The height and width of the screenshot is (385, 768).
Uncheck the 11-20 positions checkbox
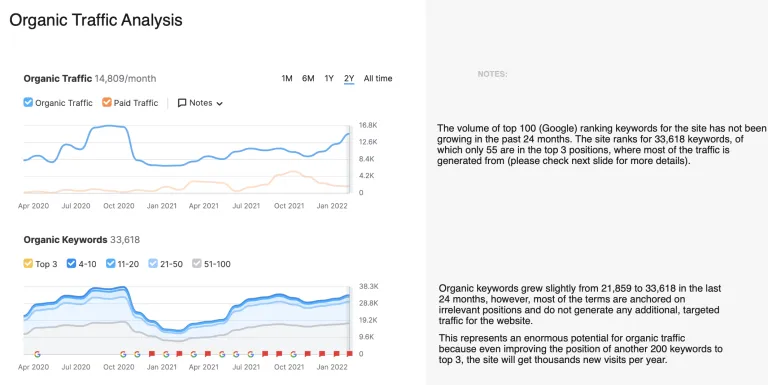[111, 264]
